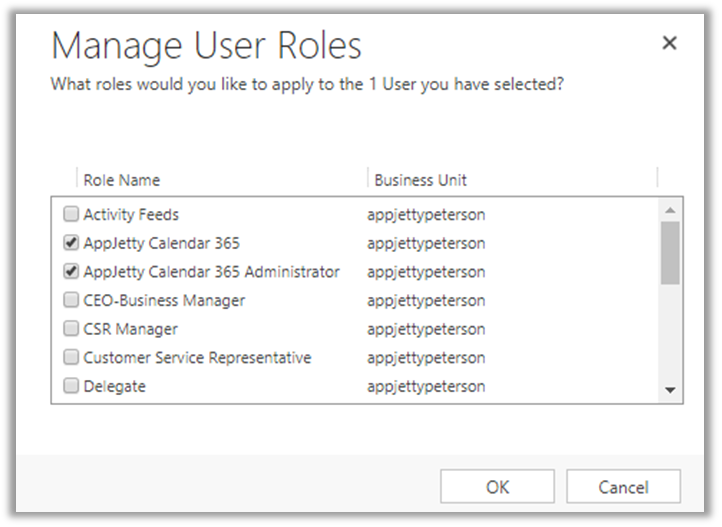722x527 pixels.
Task: Uncheck AppJetty Calendar 365 Administrator role
Action: tap(71, 272)
